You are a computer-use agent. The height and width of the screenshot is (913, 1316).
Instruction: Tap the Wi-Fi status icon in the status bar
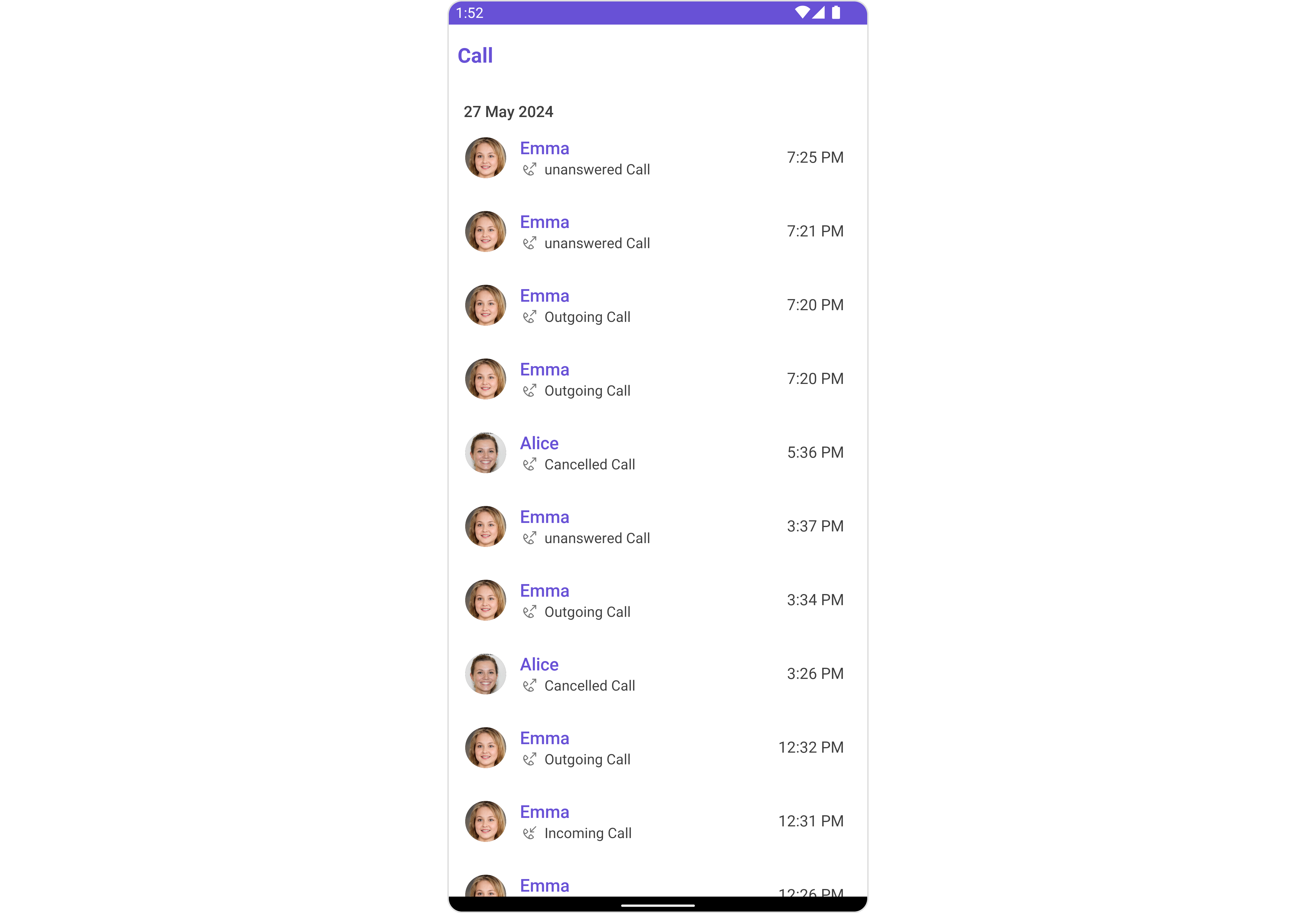(803, 13)
